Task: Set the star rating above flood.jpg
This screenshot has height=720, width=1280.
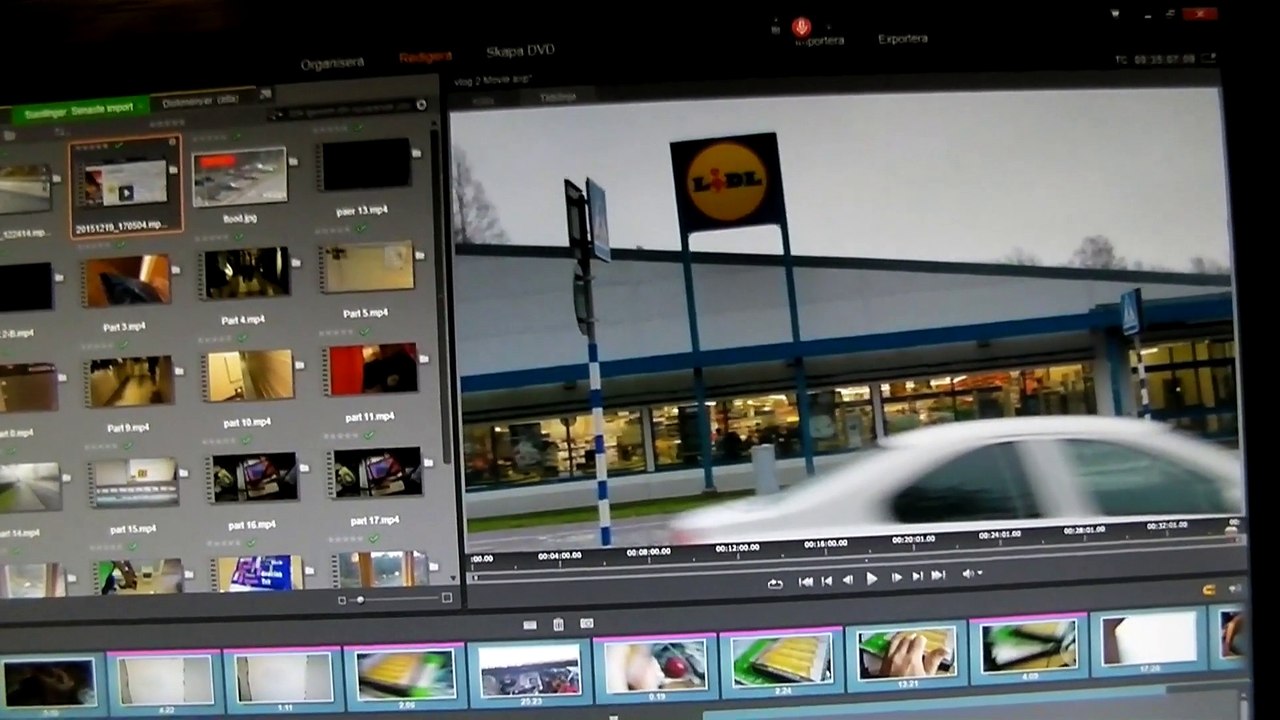Action: [x=212, y=139]
